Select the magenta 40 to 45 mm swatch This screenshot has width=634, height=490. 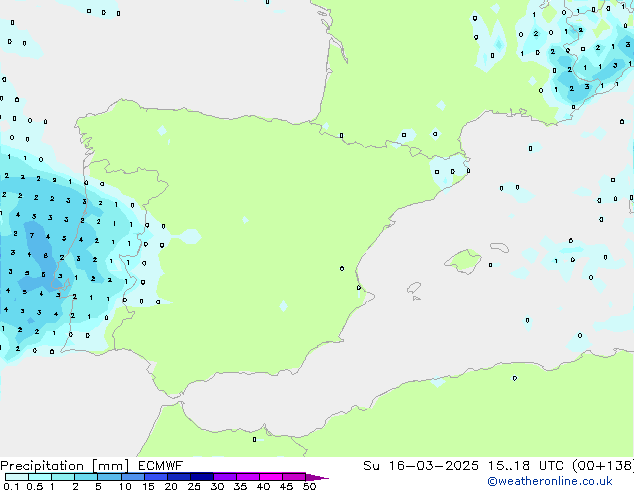271,477
